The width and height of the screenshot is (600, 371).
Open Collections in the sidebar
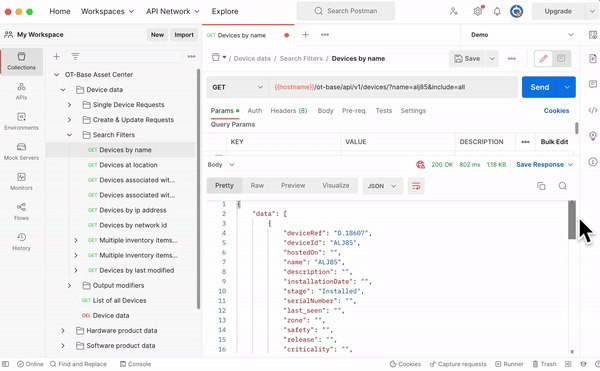coord(21,61)
